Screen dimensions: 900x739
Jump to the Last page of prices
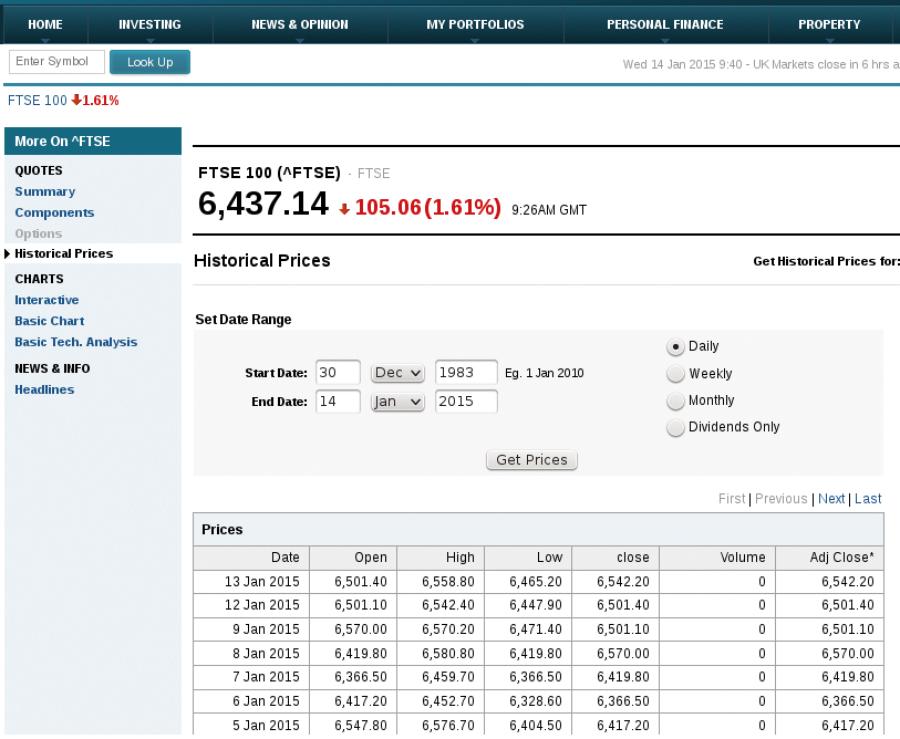(868, 499)
